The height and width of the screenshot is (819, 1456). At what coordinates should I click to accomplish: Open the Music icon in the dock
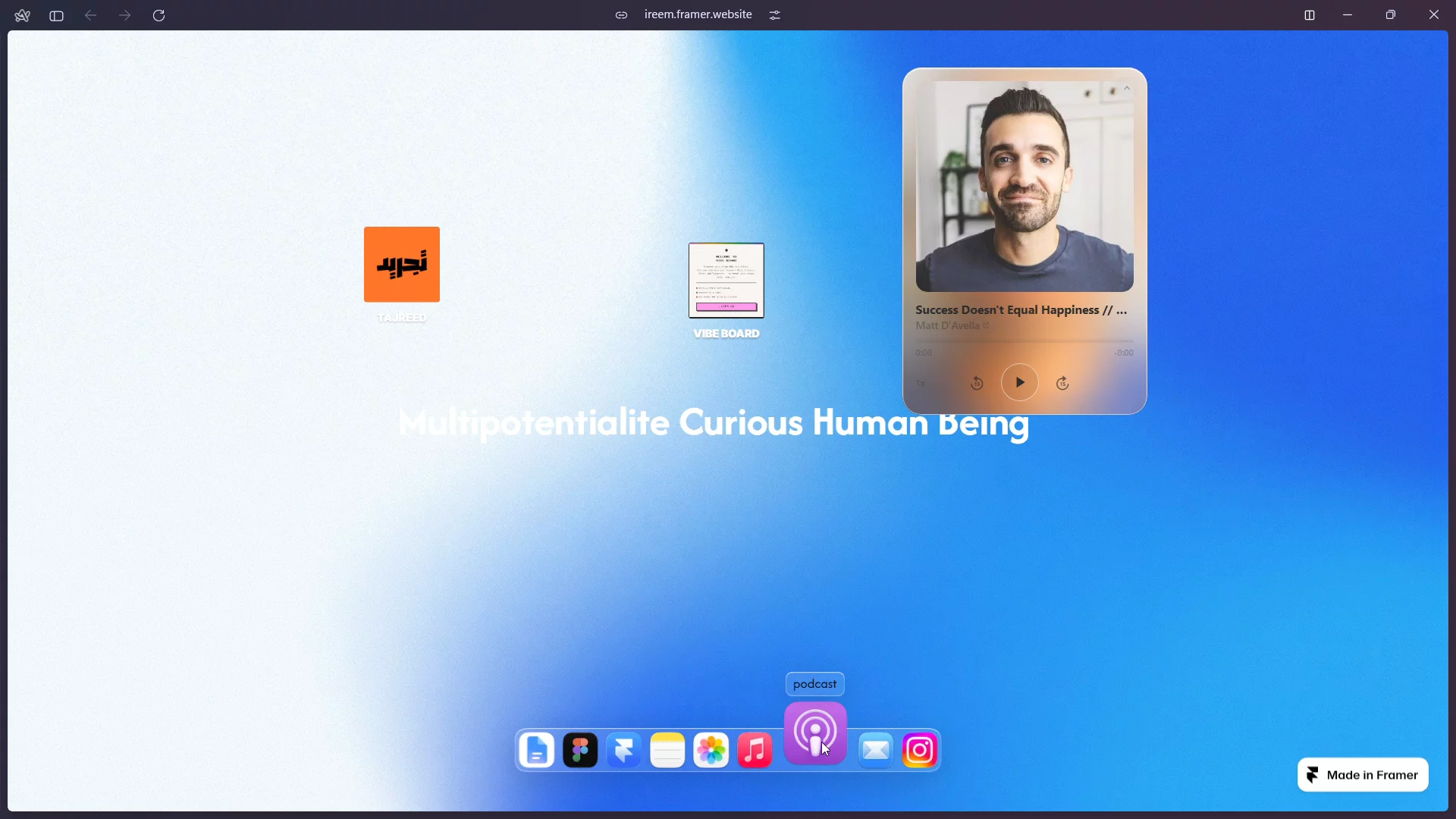click(755, 751)
